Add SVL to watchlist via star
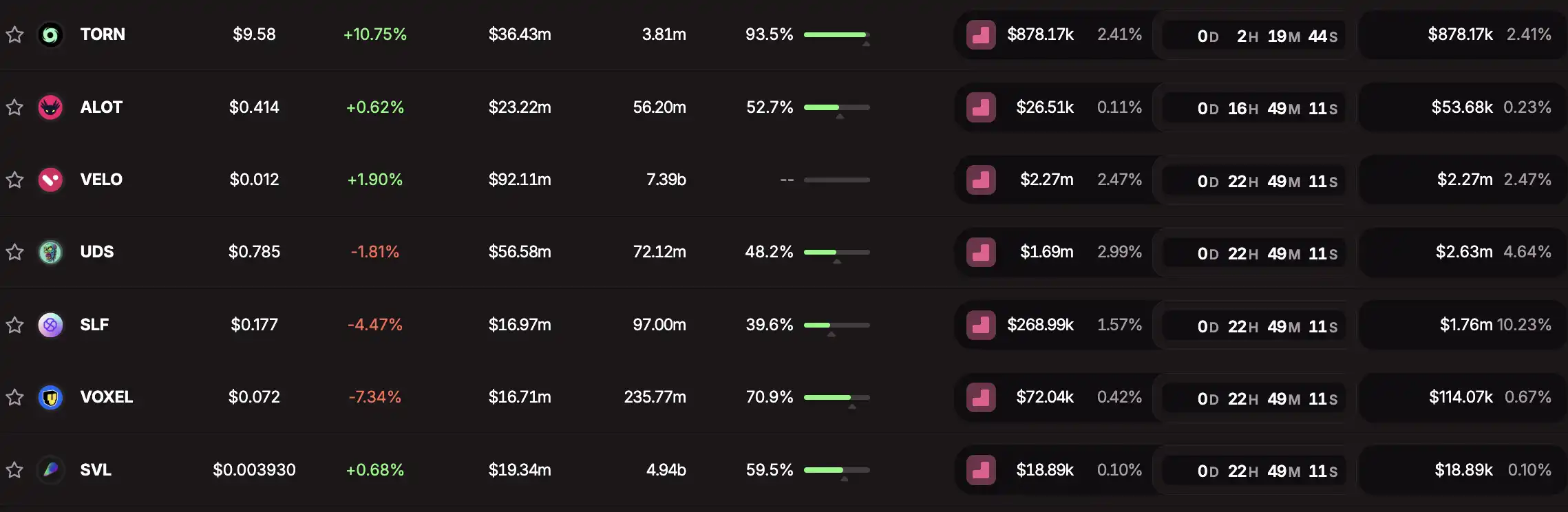1568x512 pixels. point(14,470)
